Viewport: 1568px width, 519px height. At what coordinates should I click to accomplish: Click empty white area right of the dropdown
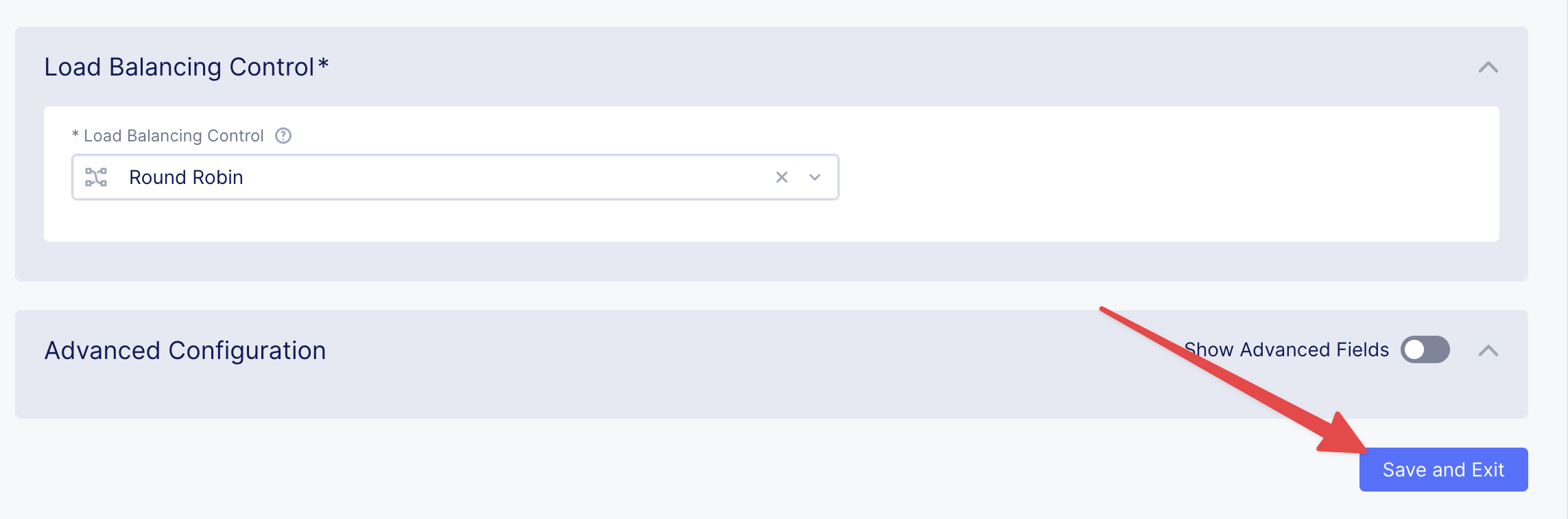[x=1166, y=177]
